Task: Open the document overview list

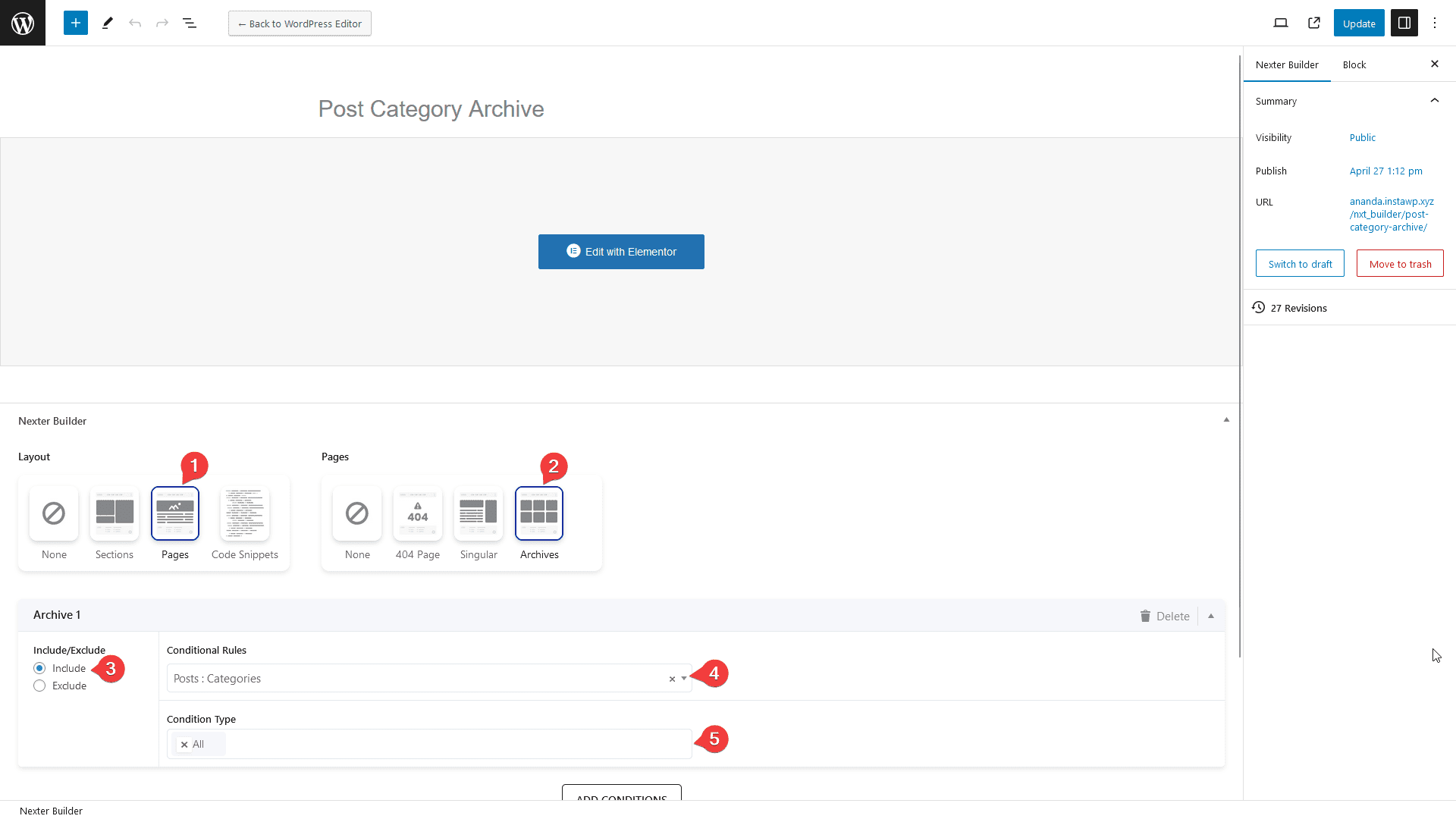Action: [190, 23]
